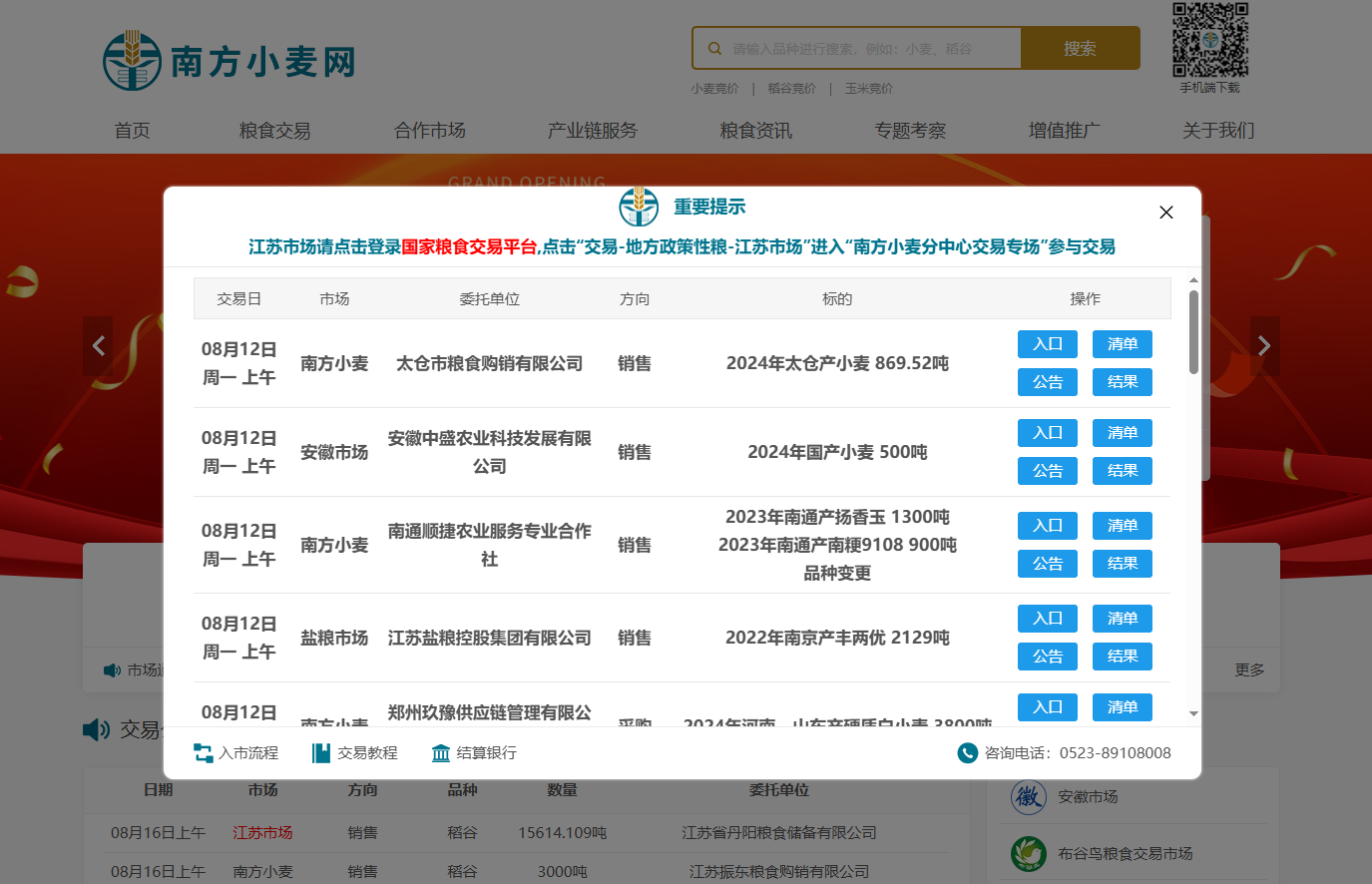Image resolution: width=1372 pixels, height=884 pixels.
Task: Open 交易教程 via its book icon
Action: (321, 752)
